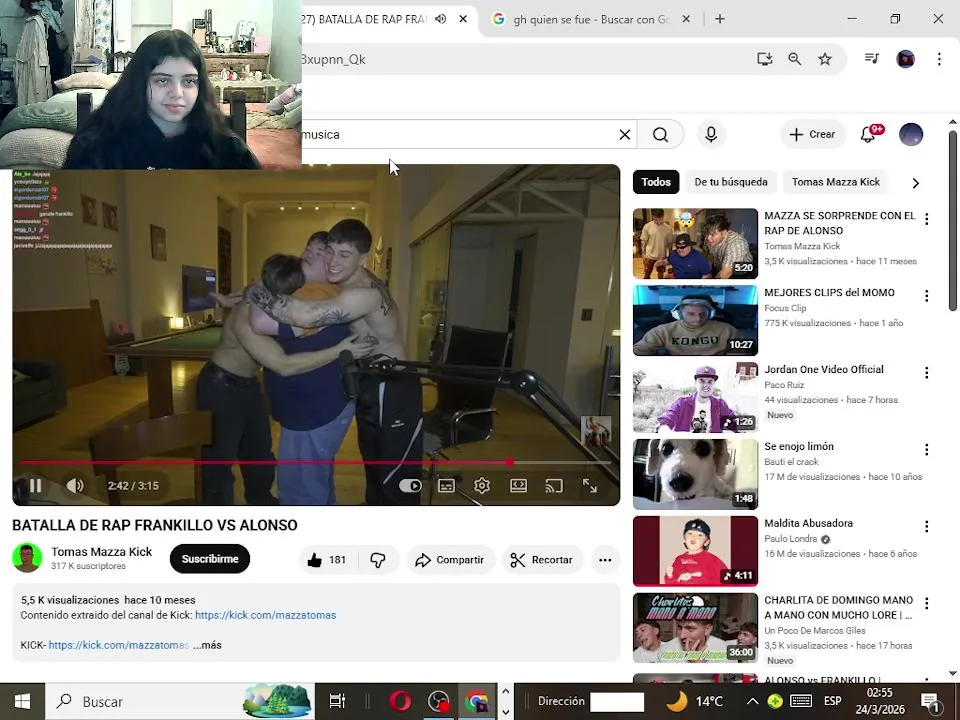Viewport: 960px width, 720px height.
Task: Clear the search box with X
Action: coord(624,135)
